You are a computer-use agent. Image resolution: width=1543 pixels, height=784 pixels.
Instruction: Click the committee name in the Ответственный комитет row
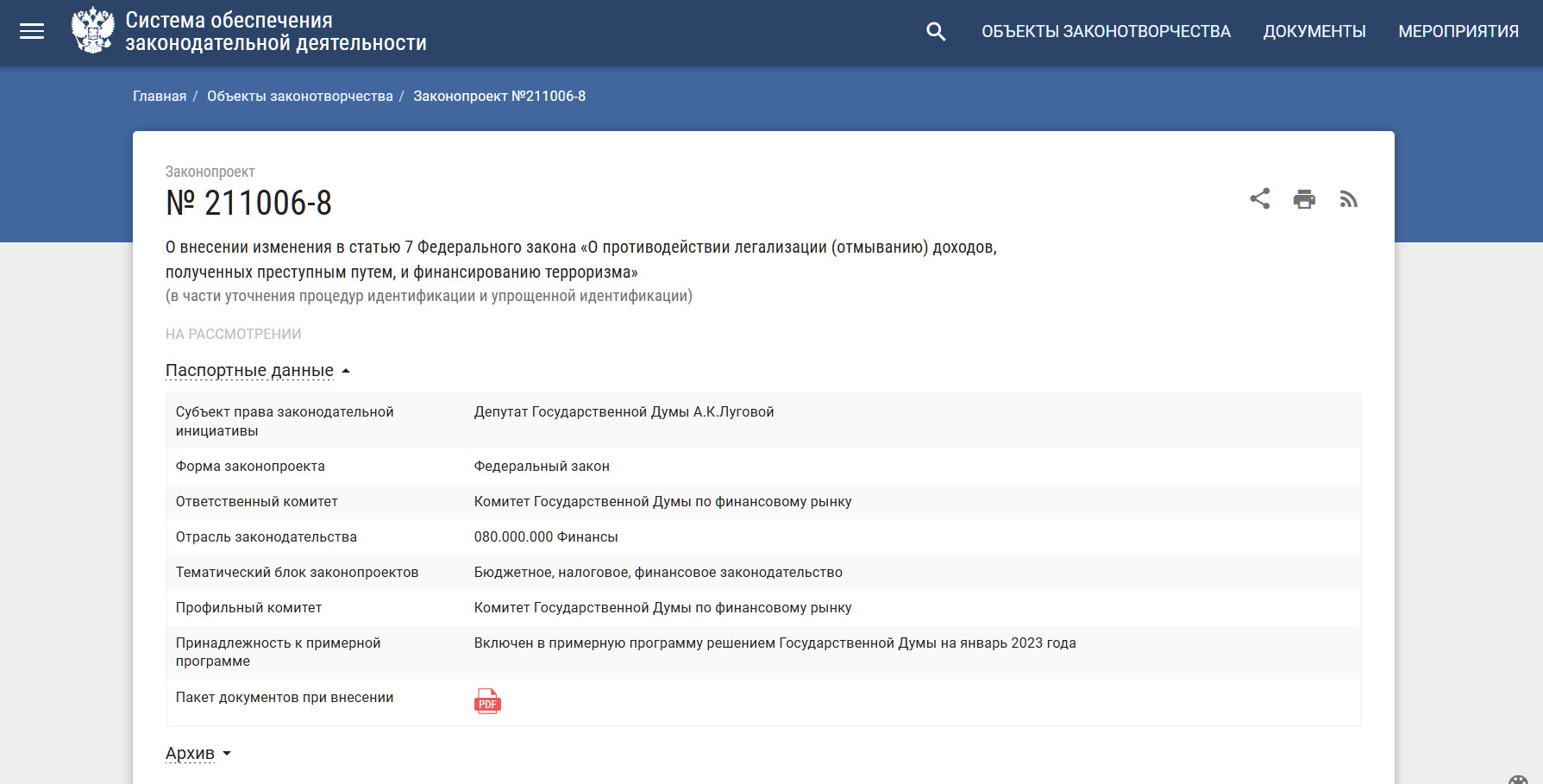pyautogui.click(x=662, y=502)
